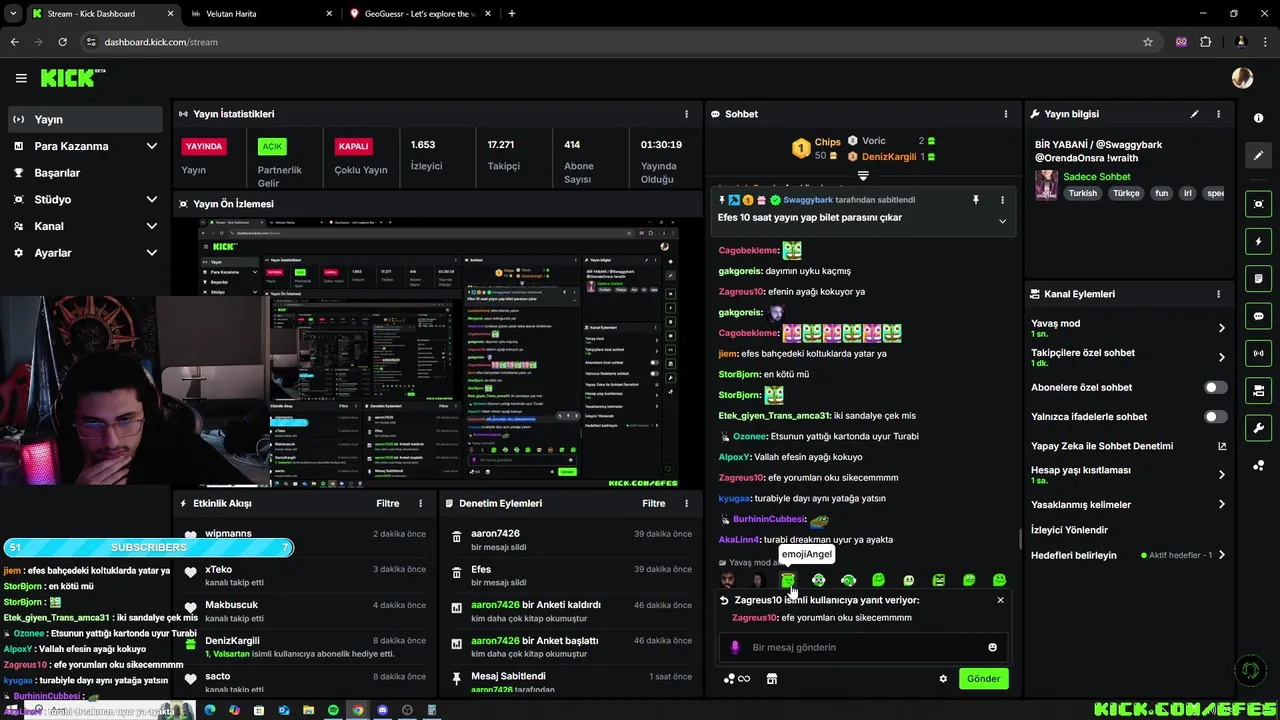Click the purple microphone icon in message box

pyautogui.click(x=735, y=647)
